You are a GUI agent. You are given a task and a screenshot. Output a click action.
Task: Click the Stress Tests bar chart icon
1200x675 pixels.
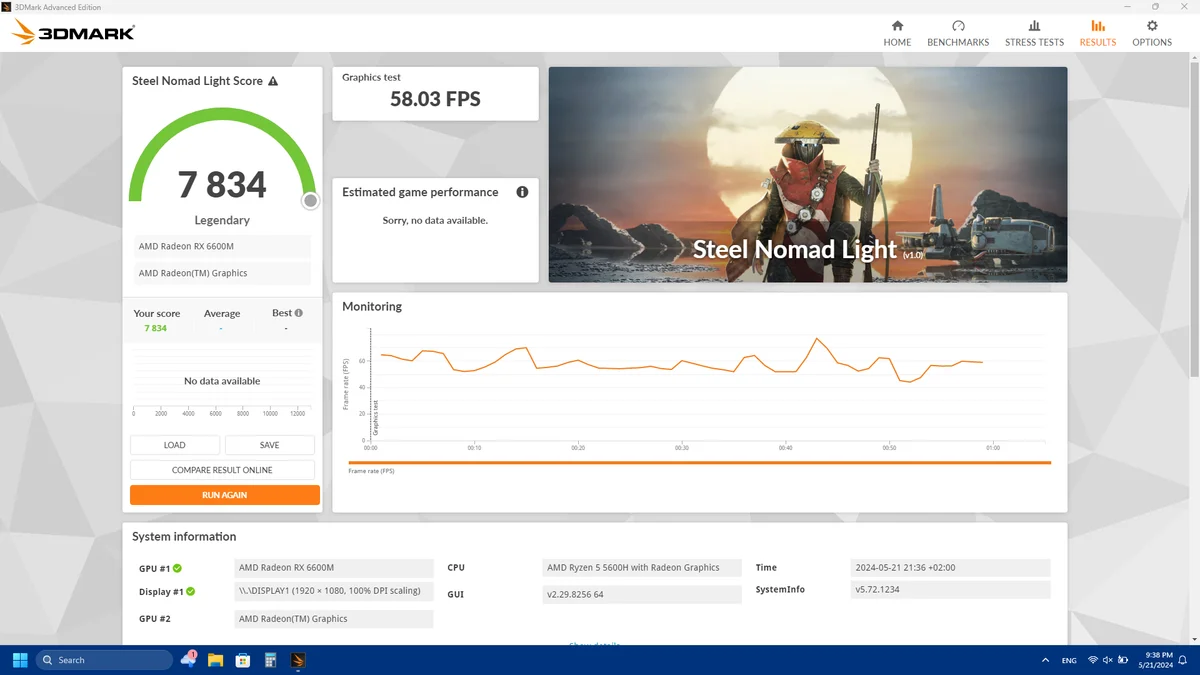pyautogui.click(x=1034, y=27)
